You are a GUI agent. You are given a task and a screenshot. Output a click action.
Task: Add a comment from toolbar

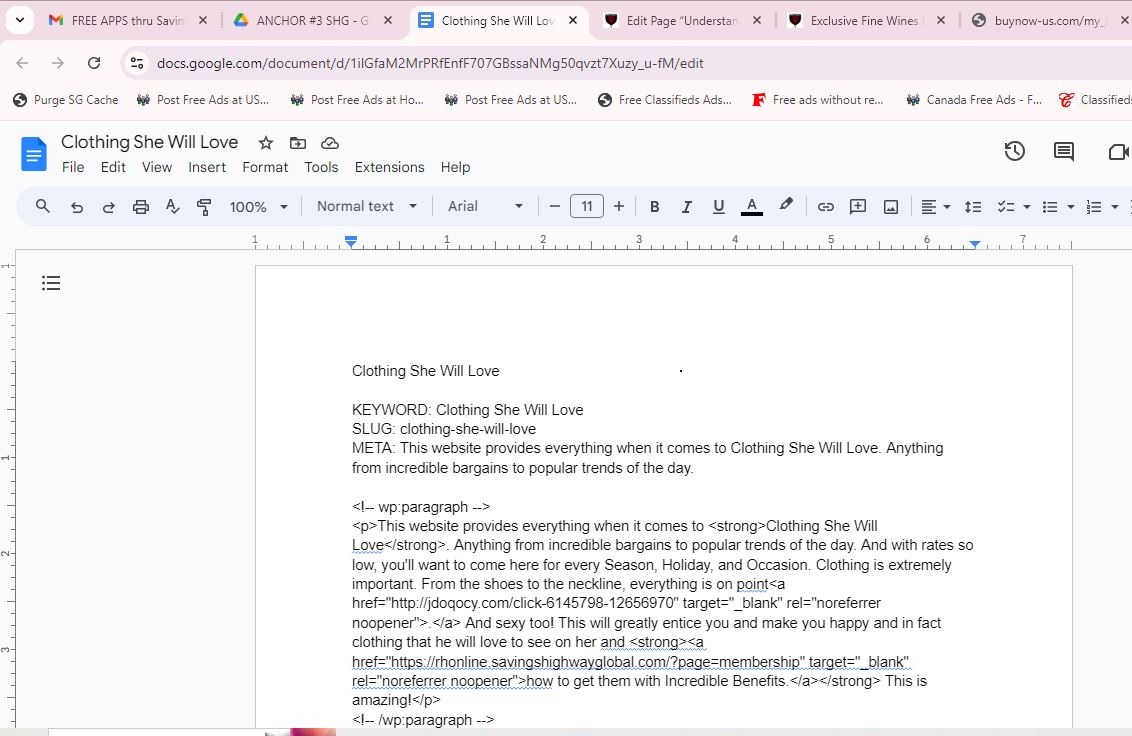(858, 207)
